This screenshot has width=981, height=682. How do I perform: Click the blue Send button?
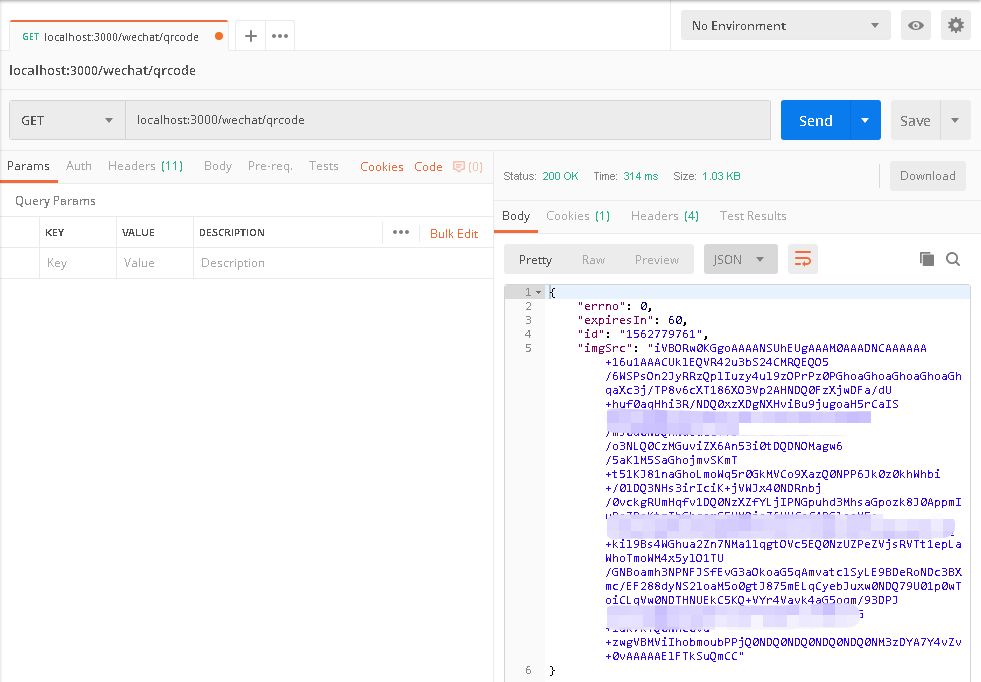pyautogui.click(x=816, y=120)
